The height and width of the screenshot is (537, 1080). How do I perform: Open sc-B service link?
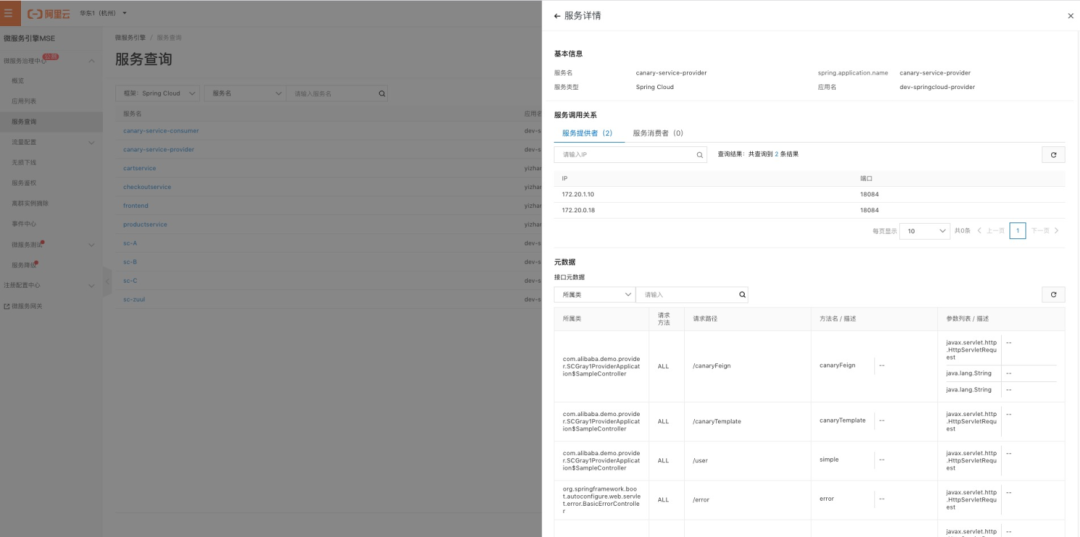tap(130, 262)
